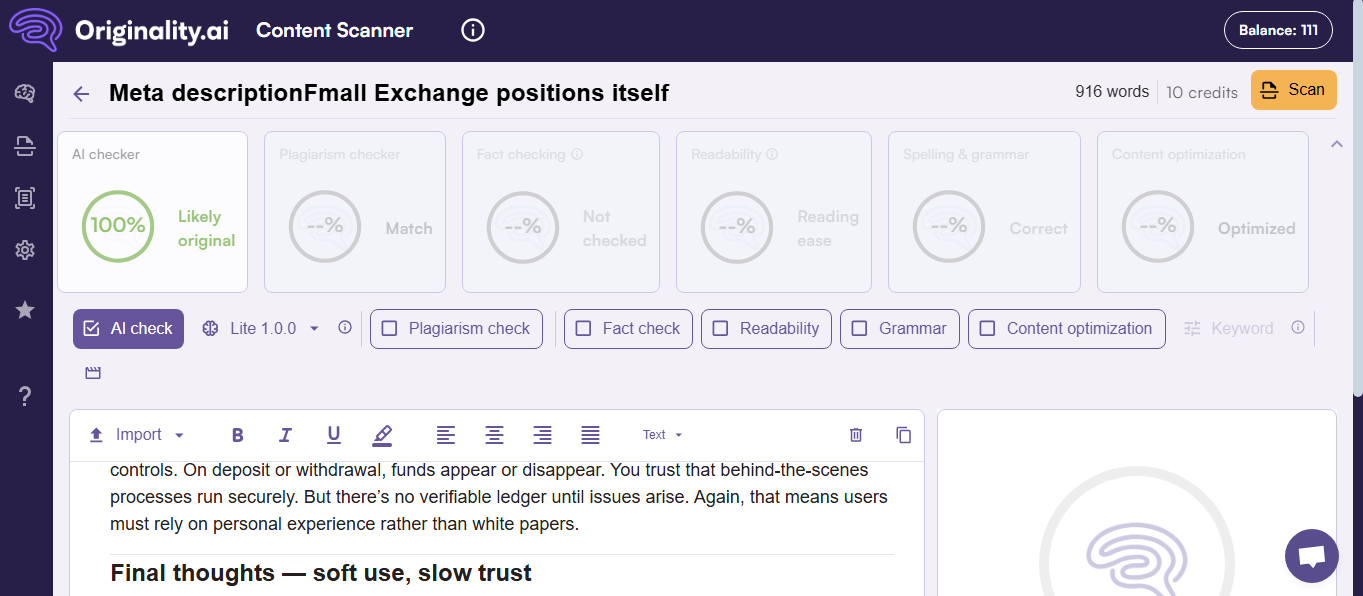Open the Text style dropdown
The width and height of the screenshot is (1363, 596).
[663, 435]
